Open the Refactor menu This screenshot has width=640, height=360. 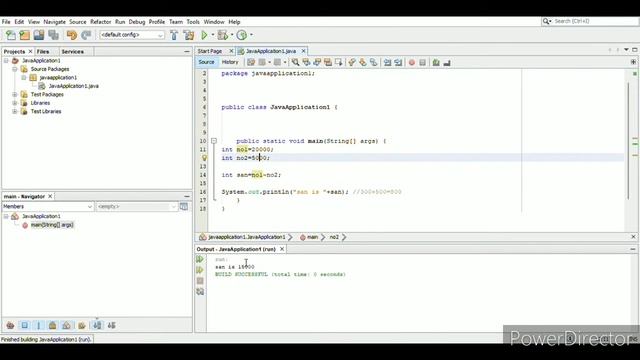coord(100,22)
